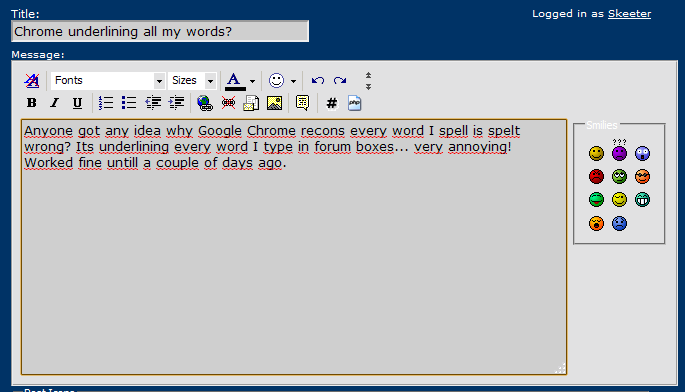Insert an email link
Image resolution: width=685 pixels, height=392 pixels.
point(251,103)
